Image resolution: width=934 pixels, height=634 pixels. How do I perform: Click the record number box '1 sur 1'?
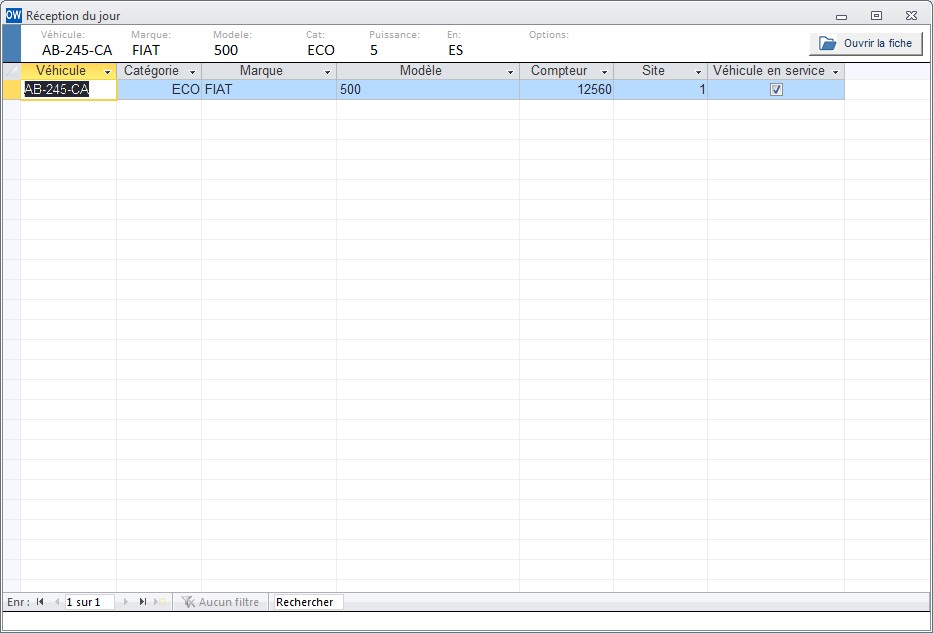point(89,602)
